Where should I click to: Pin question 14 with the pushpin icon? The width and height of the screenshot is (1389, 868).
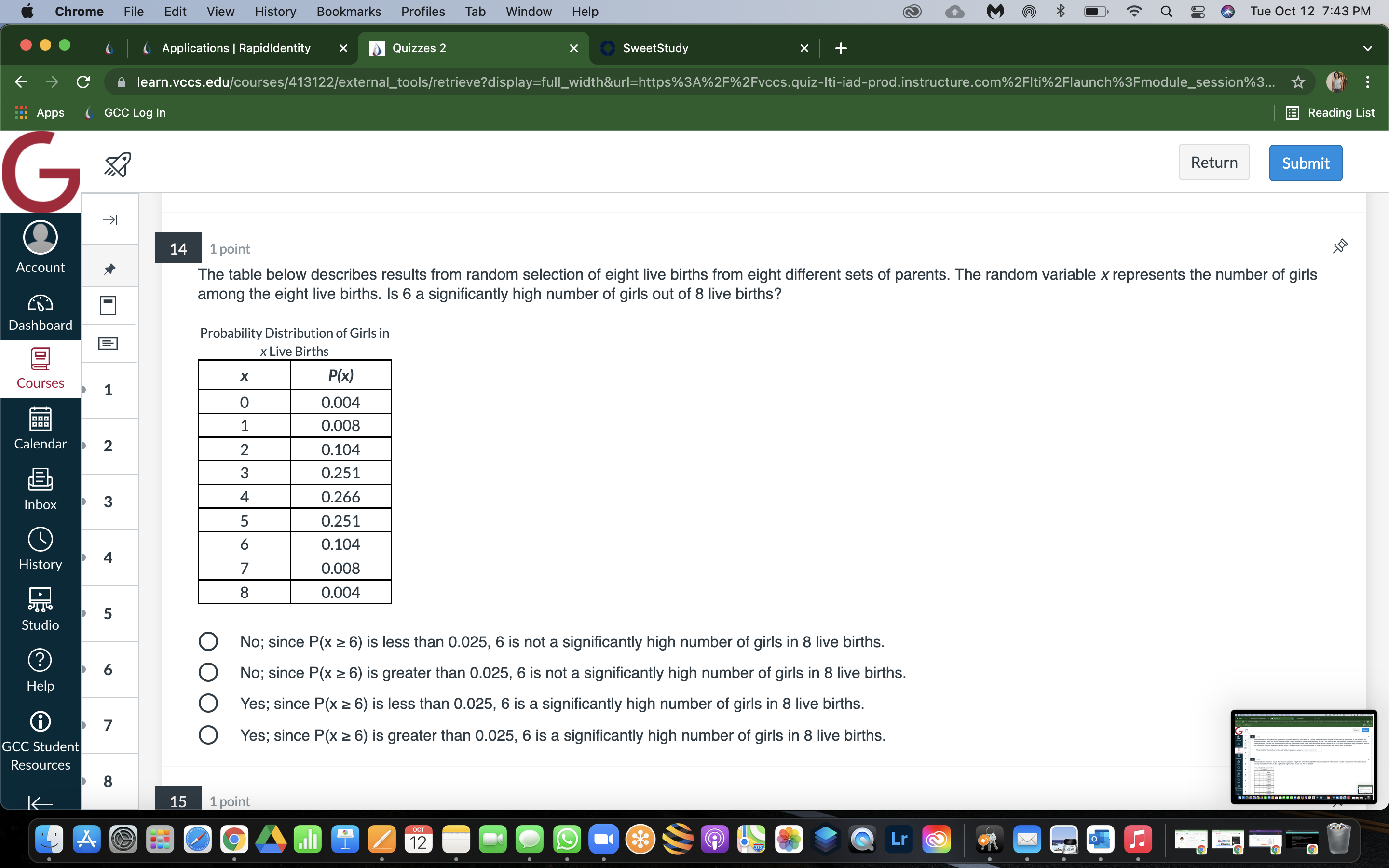coord(1340,246)
